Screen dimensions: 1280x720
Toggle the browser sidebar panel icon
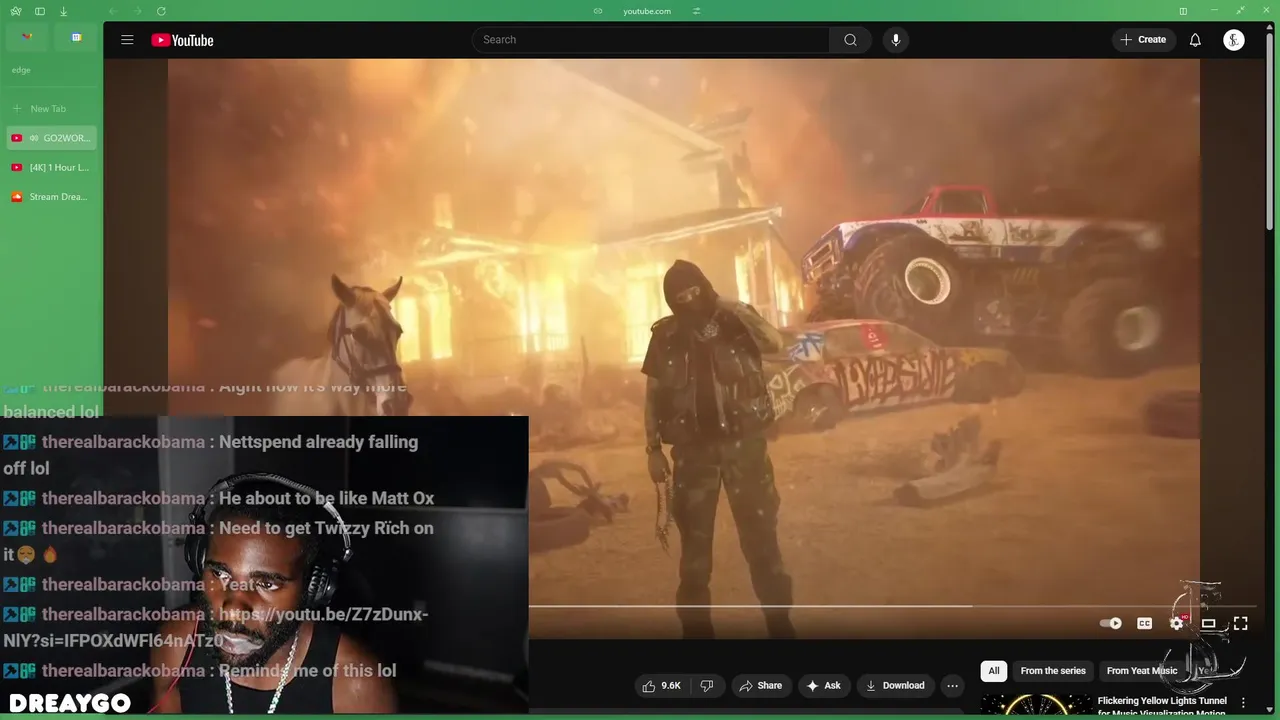(x=40, y=11)
